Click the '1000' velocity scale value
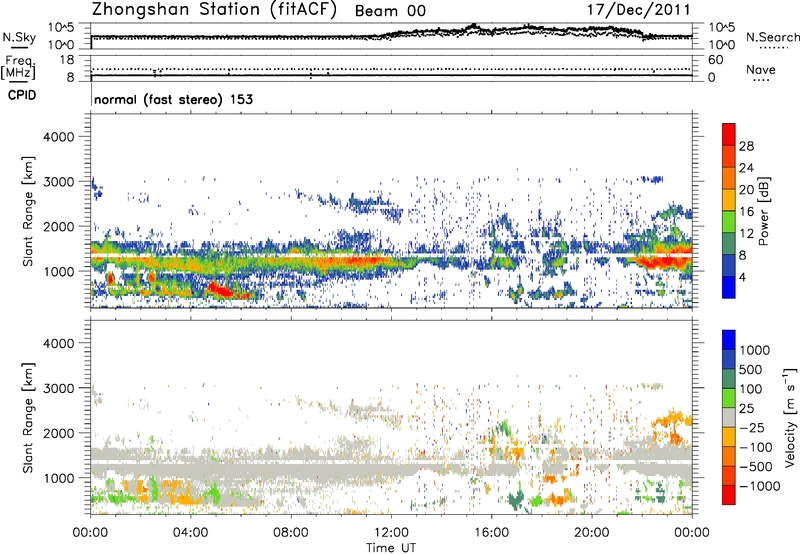Viewport: 800px width, 554px height. 755,350
